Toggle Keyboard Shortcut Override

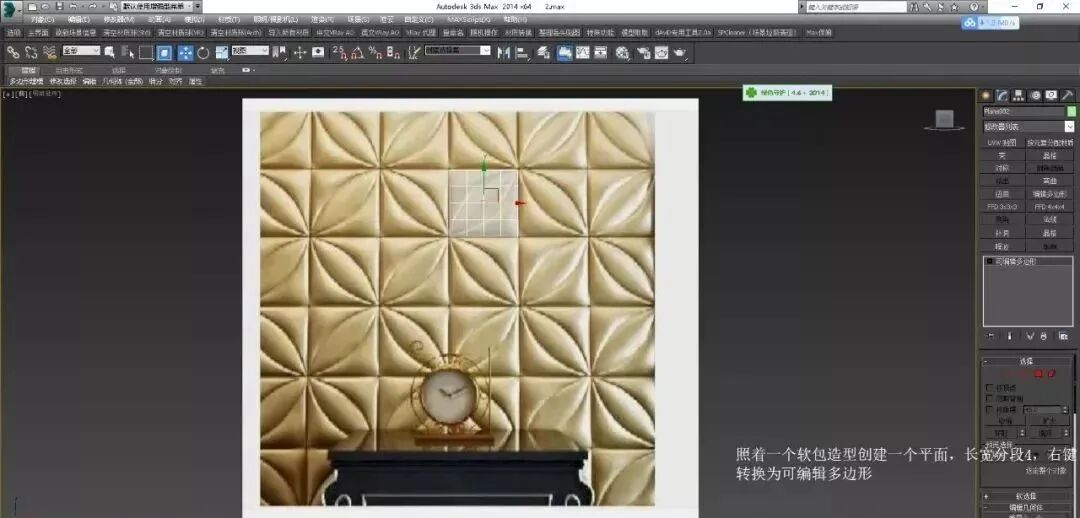[318, 52]
